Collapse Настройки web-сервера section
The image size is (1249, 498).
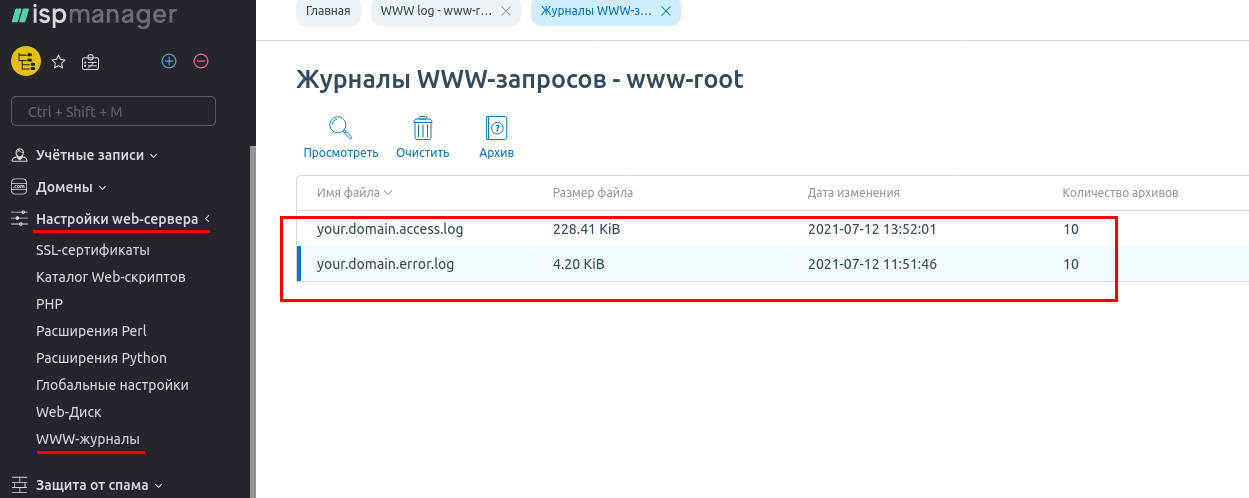click(122, 219)
